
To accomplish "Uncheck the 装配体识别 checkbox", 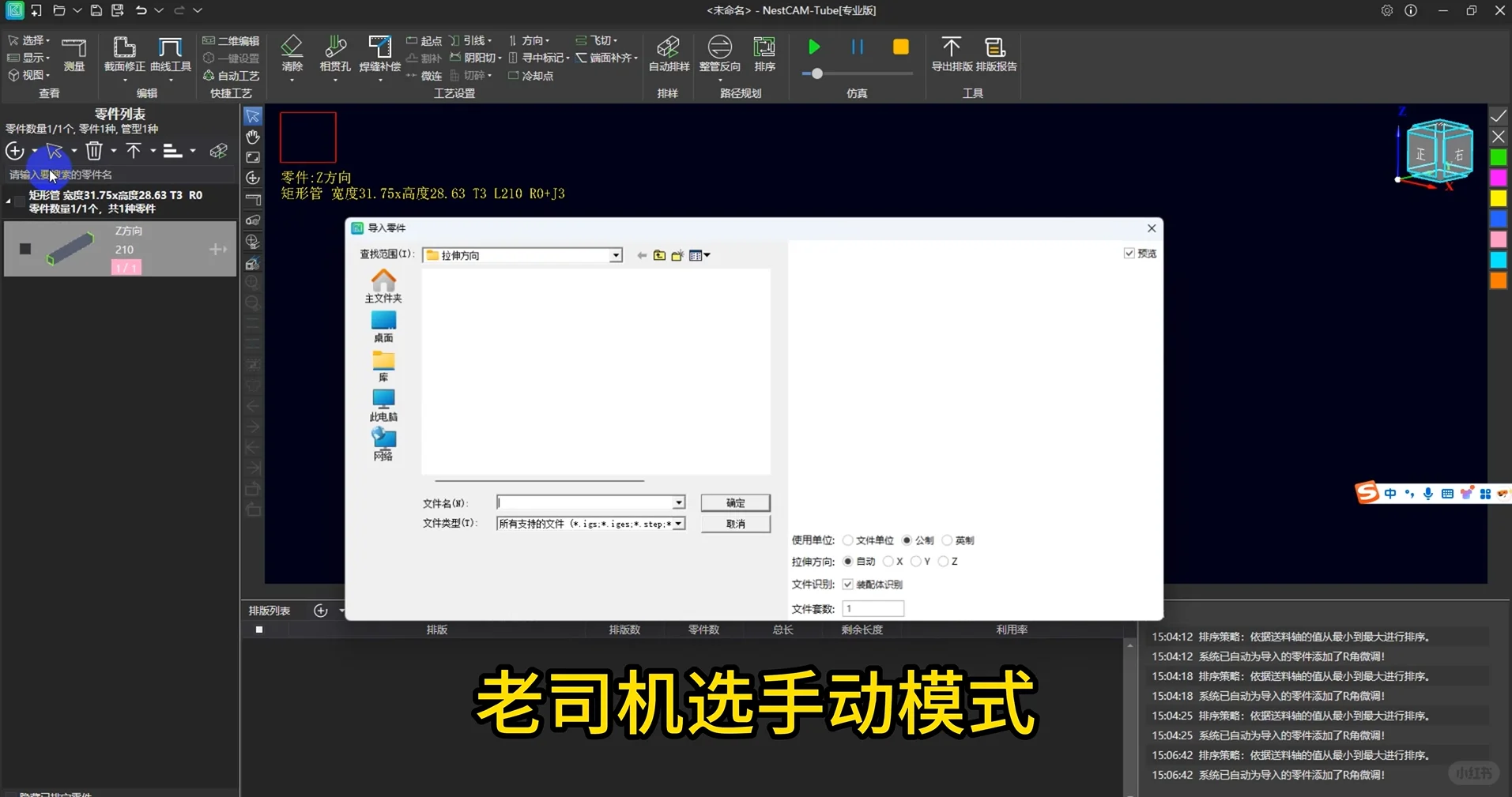I will [849, 585].
